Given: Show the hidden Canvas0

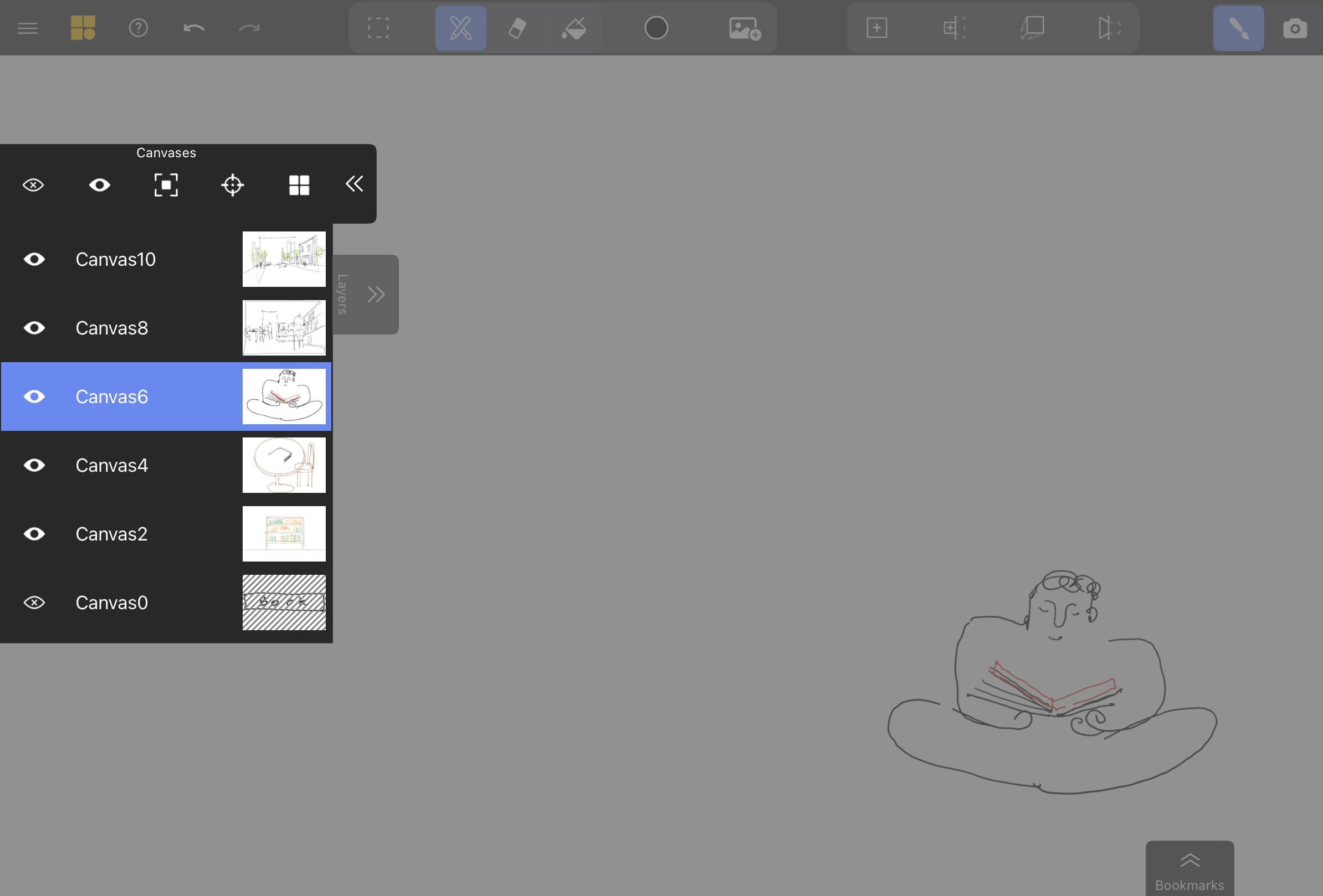Looking at the screenshot, I should (34, 603).
